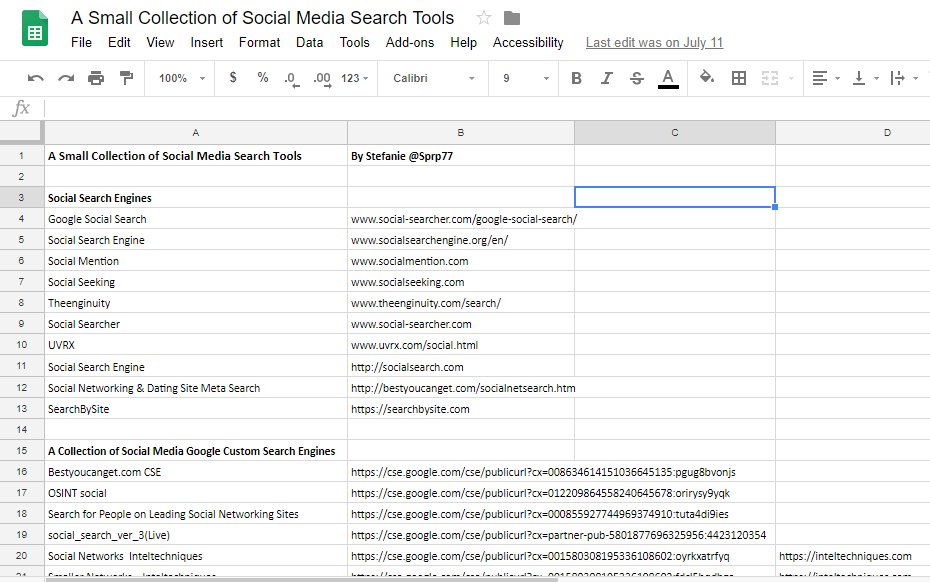930x582 pixels.
Task: Open the fill color bucket
Action: [x=707, y=77]
